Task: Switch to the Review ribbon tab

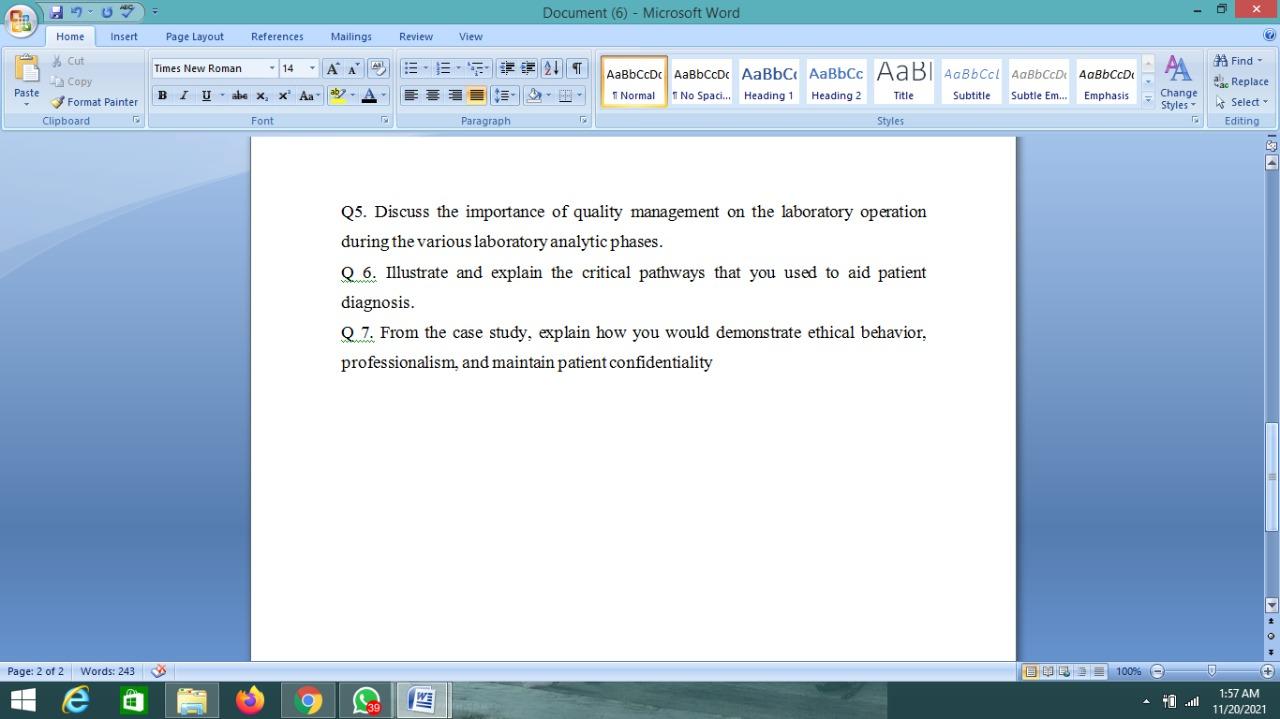Action: [x=415, y=36]
